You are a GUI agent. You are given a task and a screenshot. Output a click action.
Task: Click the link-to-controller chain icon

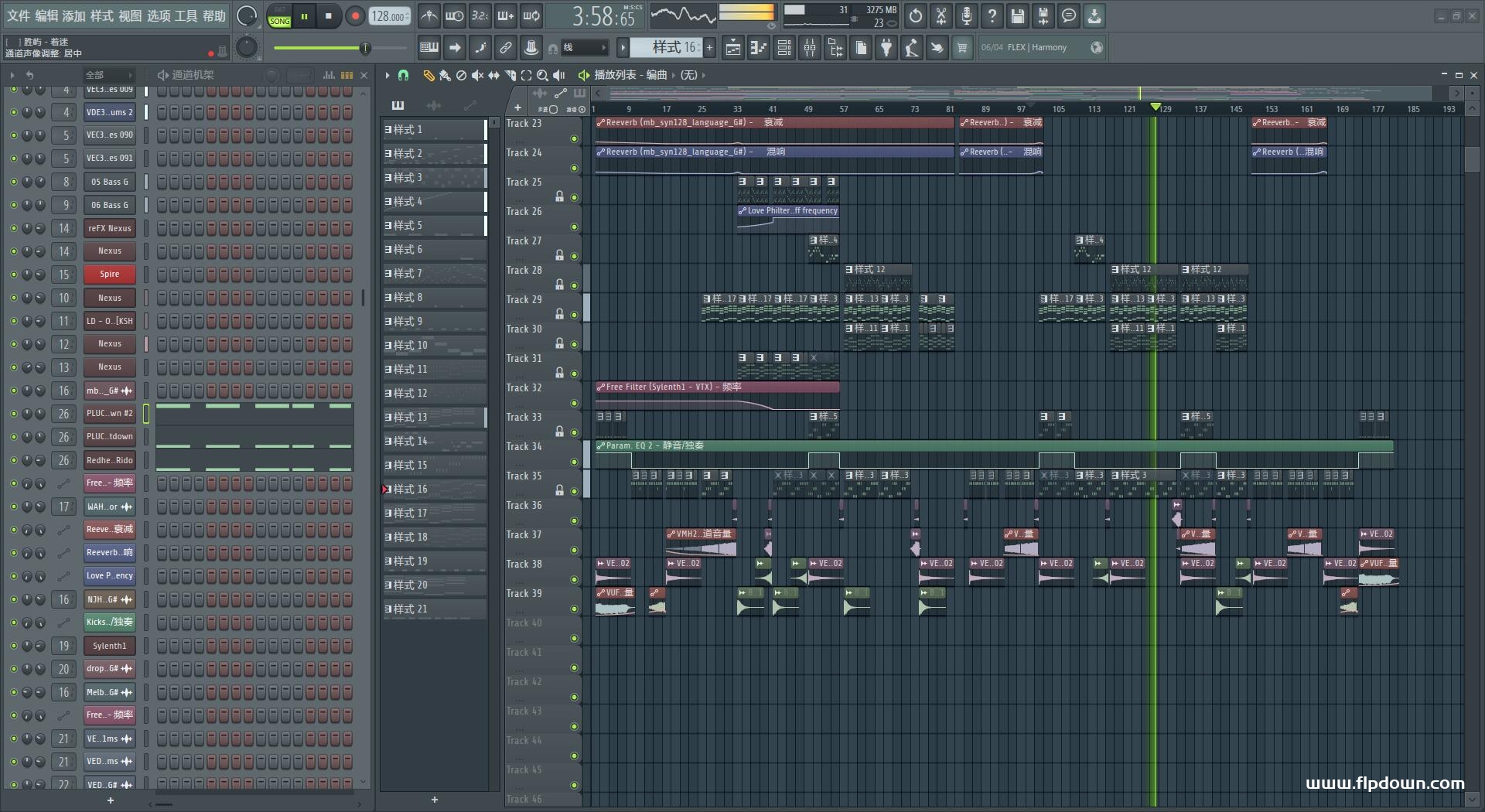[x=506, y=48]
